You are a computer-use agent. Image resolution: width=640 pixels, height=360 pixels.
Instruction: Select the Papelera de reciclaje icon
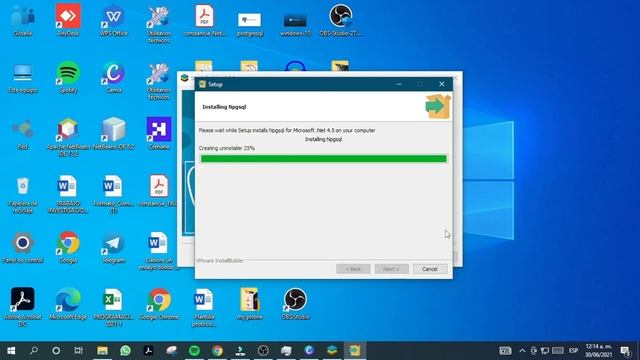tap(23, 195)
